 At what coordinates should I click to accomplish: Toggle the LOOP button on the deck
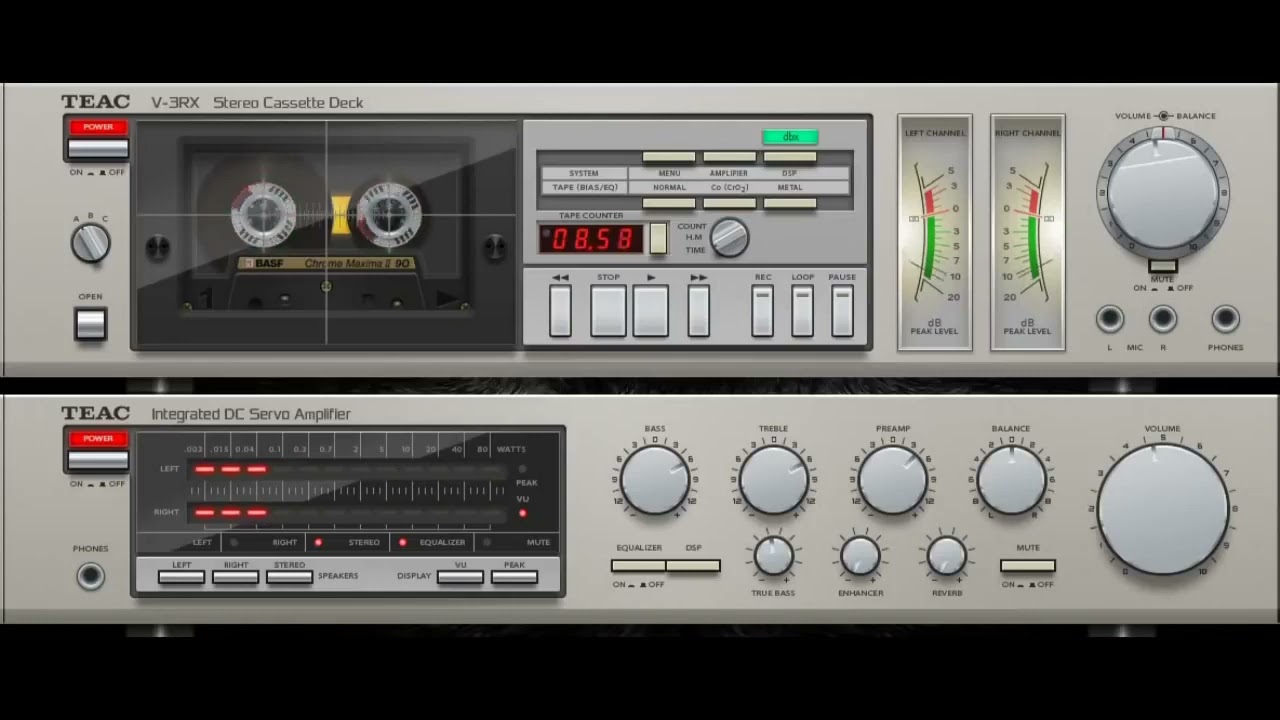click(x=802, y=311)
